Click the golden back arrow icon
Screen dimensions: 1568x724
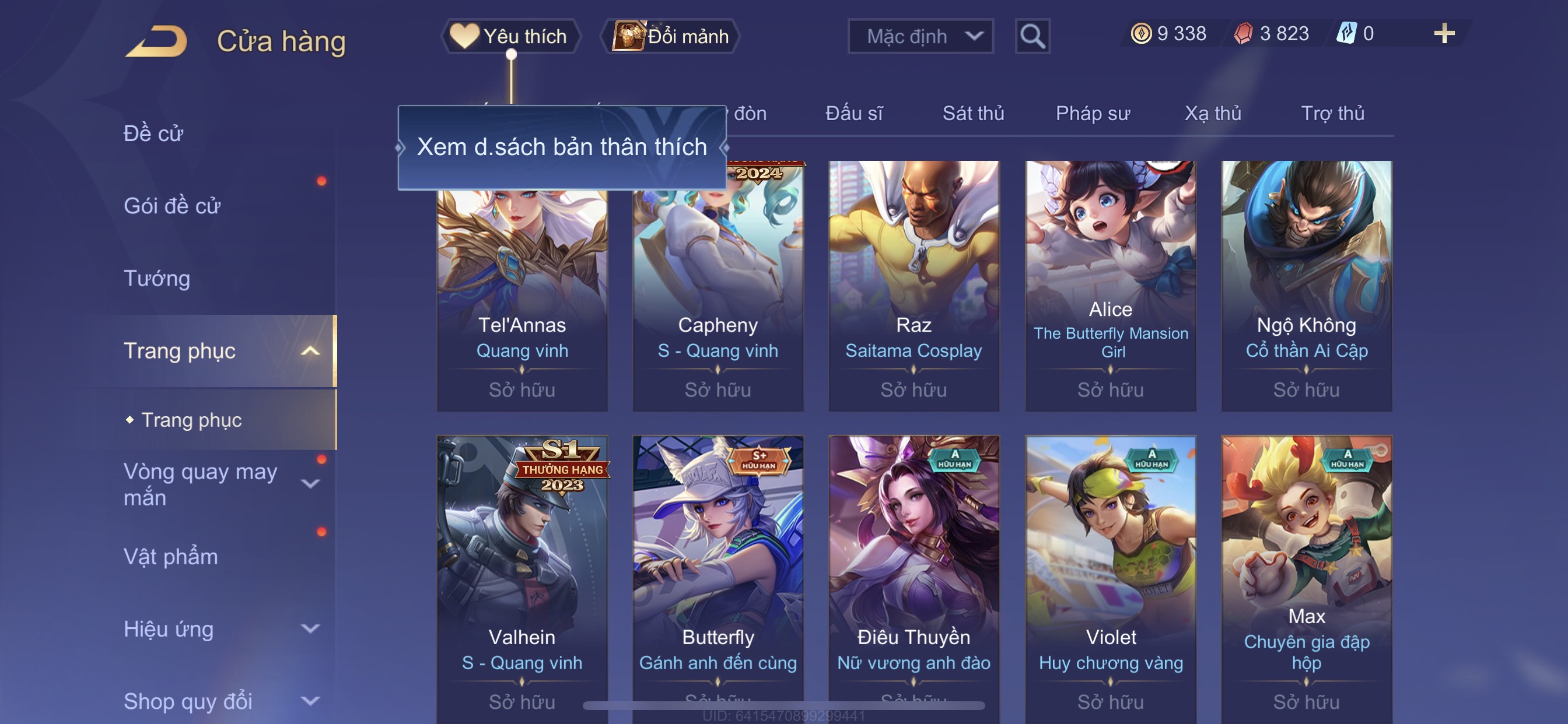tap(156, 41)
